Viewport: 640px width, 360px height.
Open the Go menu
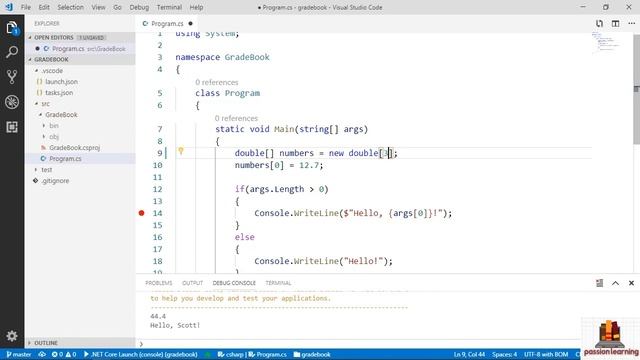pos(118,7)
